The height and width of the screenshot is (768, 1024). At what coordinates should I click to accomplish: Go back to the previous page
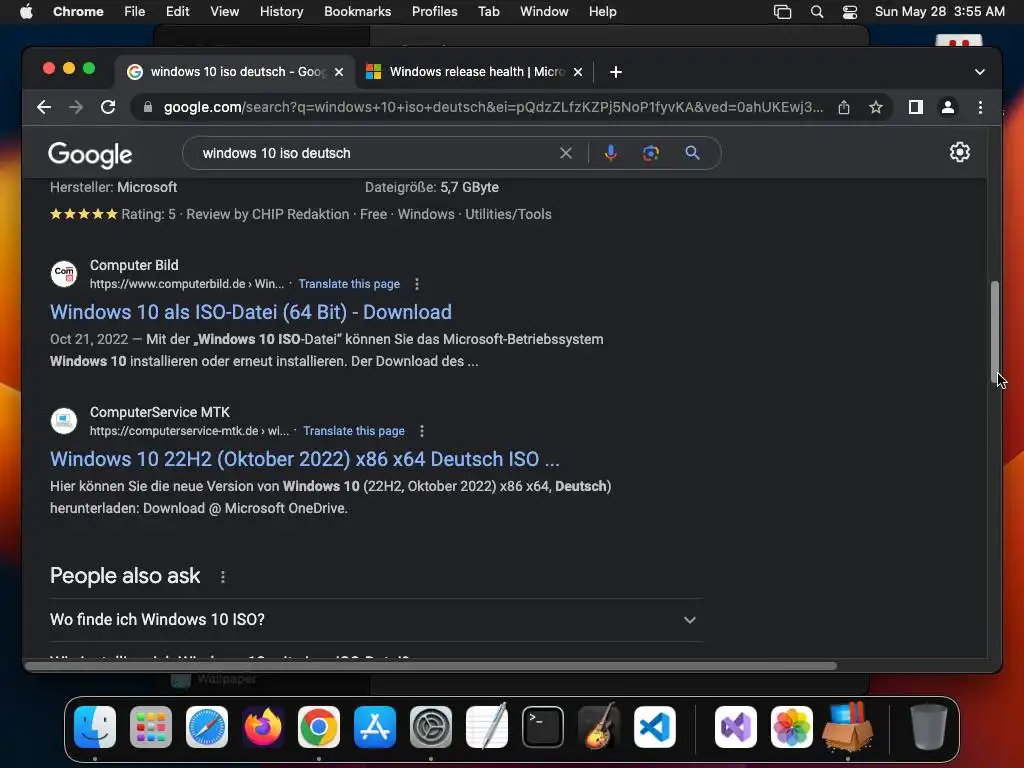tap(44, 107)
